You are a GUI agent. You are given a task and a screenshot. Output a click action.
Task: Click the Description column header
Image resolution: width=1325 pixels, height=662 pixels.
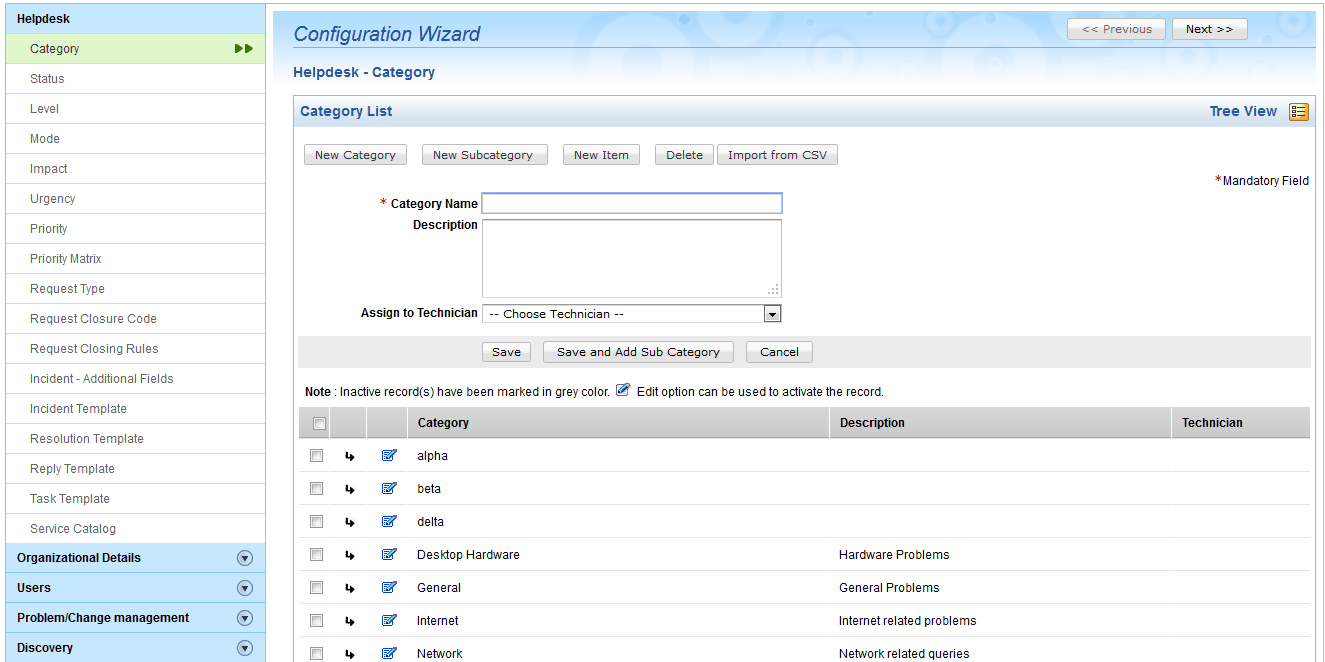(872, 423)
